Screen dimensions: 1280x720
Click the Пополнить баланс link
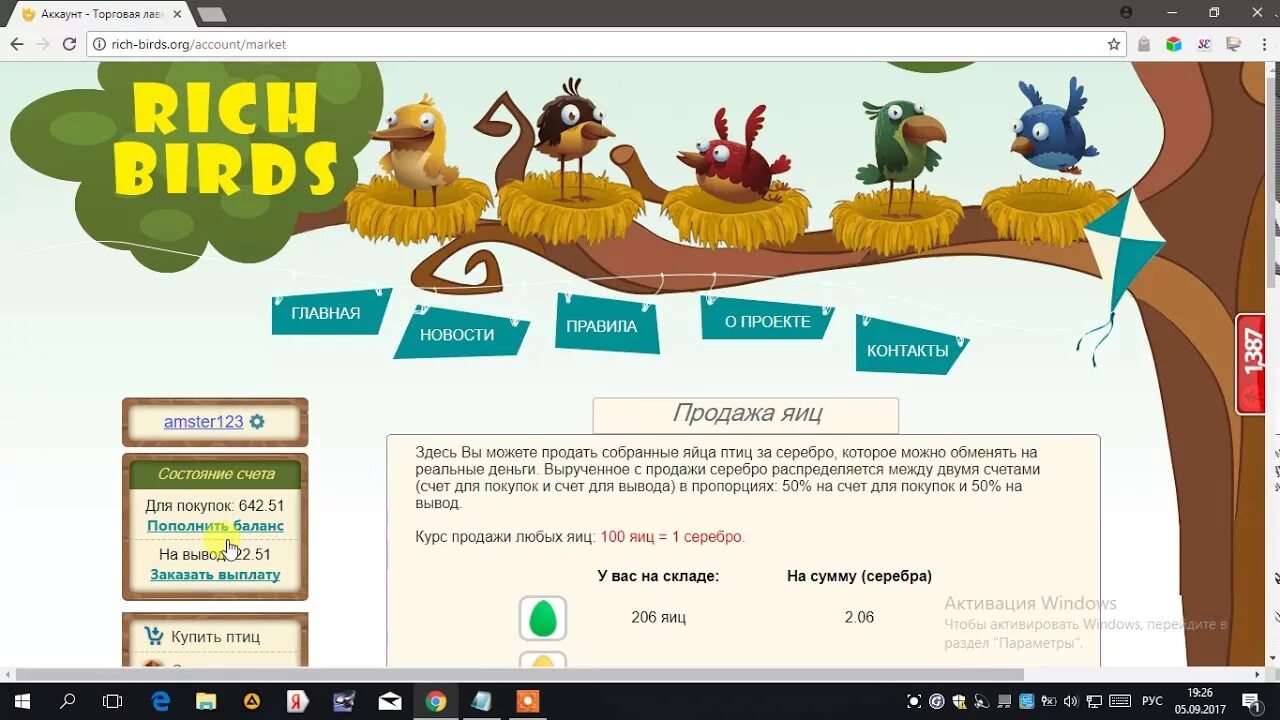point(215,526)
